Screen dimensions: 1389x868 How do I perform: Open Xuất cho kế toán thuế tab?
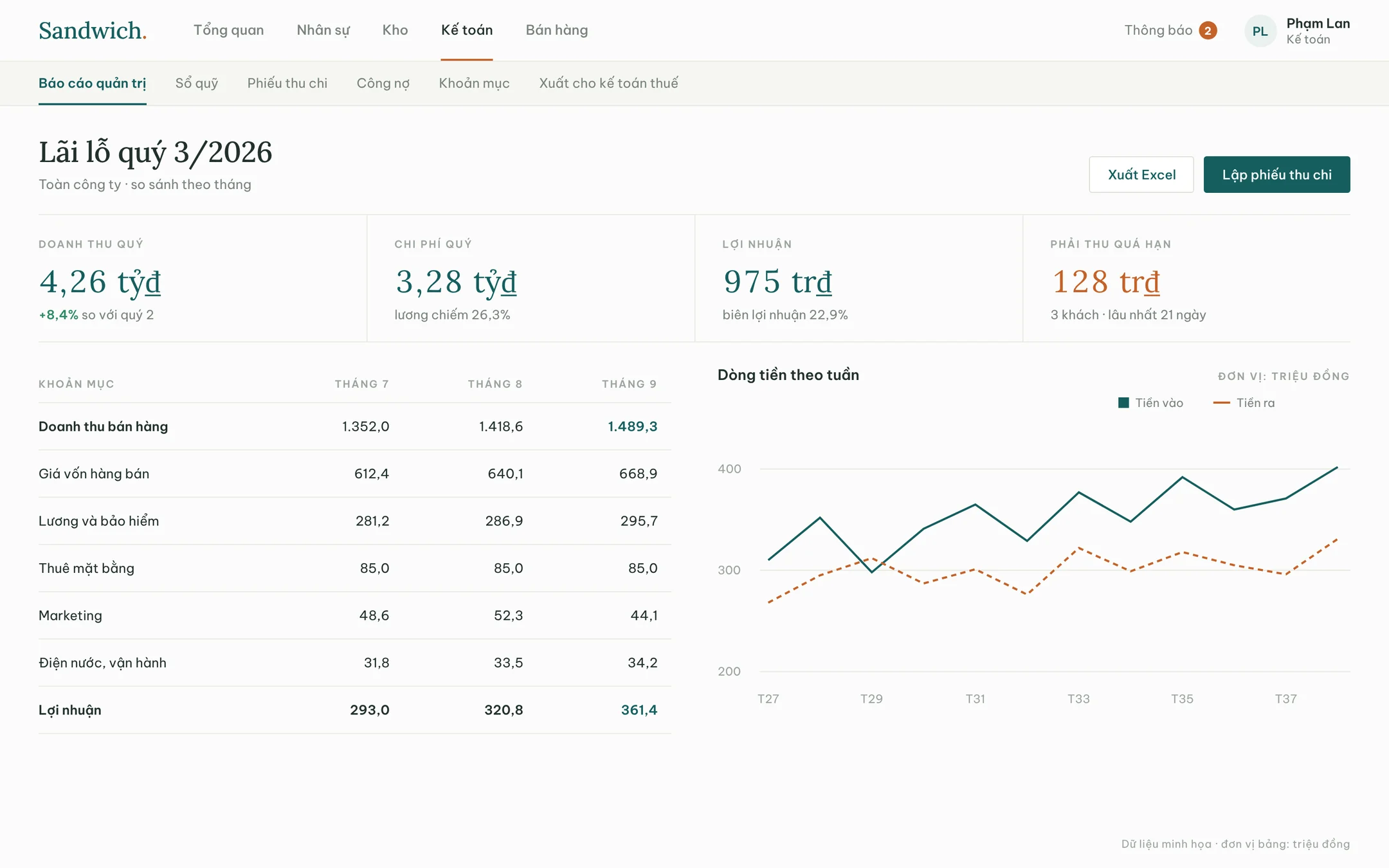click(608, 83)
